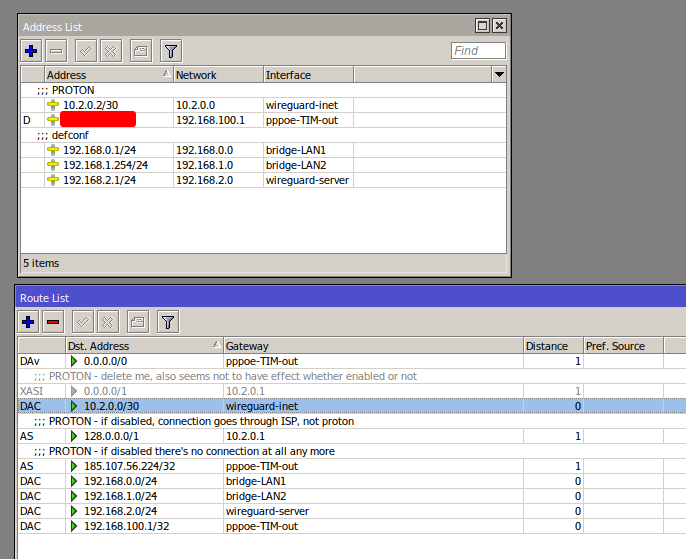Screen dimensions: 686x559
Task: Sort by Distance column header
Action: [x=553, y=346]
